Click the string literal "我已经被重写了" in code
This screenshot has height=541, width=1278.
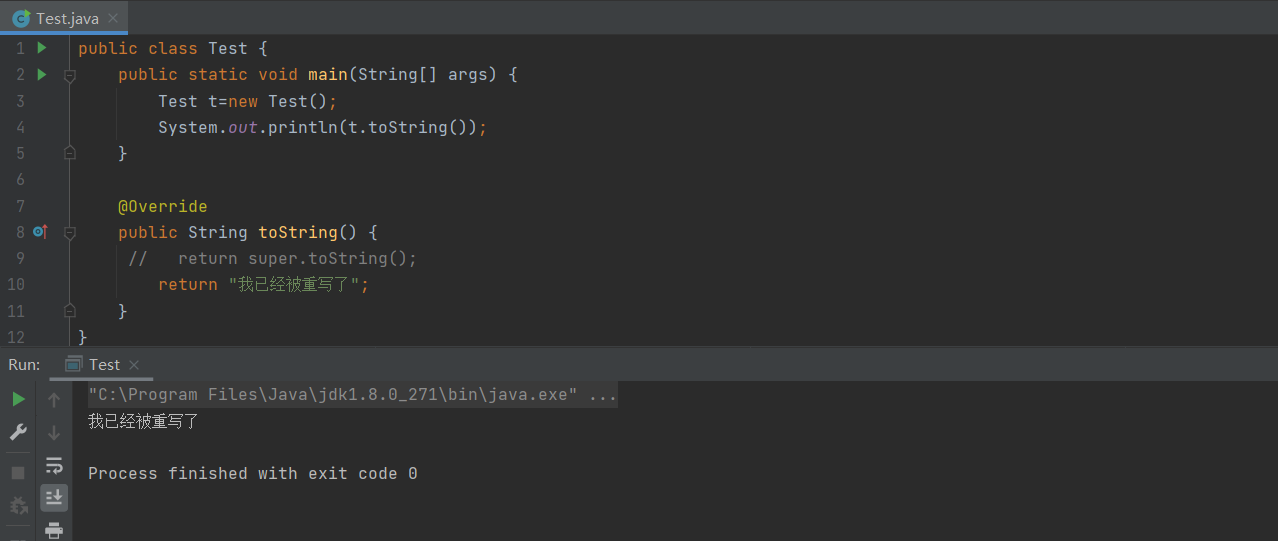point(293,284)
